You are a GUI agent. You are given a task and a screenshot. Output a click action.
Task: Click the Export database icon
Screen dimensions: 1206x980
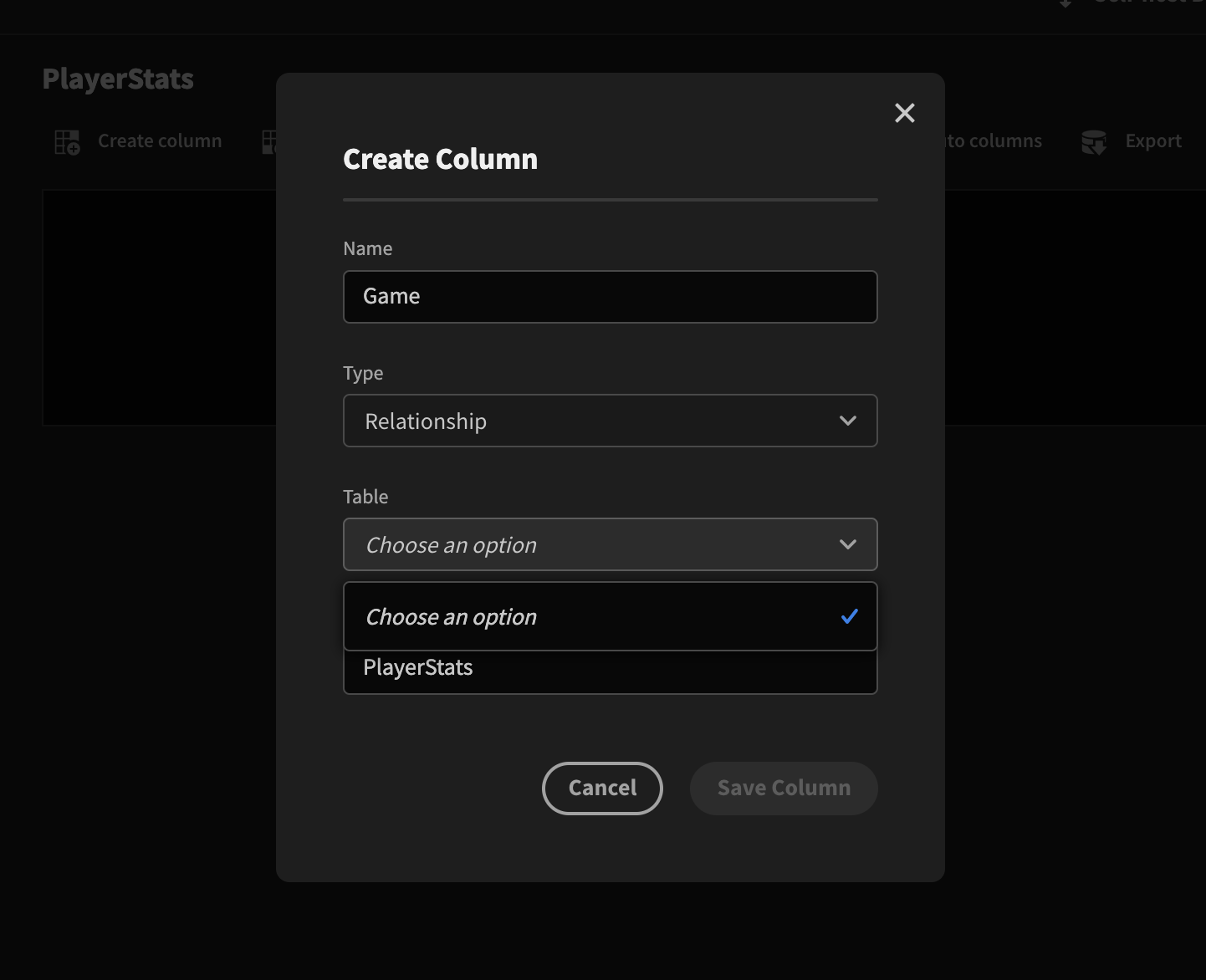point(1094,141)
